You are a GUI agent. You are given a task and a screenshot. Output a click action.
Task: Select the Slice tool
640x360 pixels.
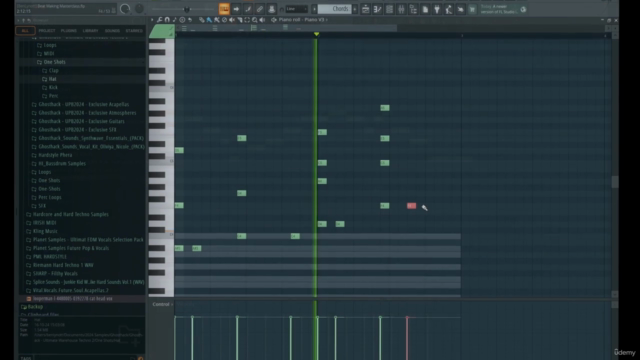click(x=240, y=20)
